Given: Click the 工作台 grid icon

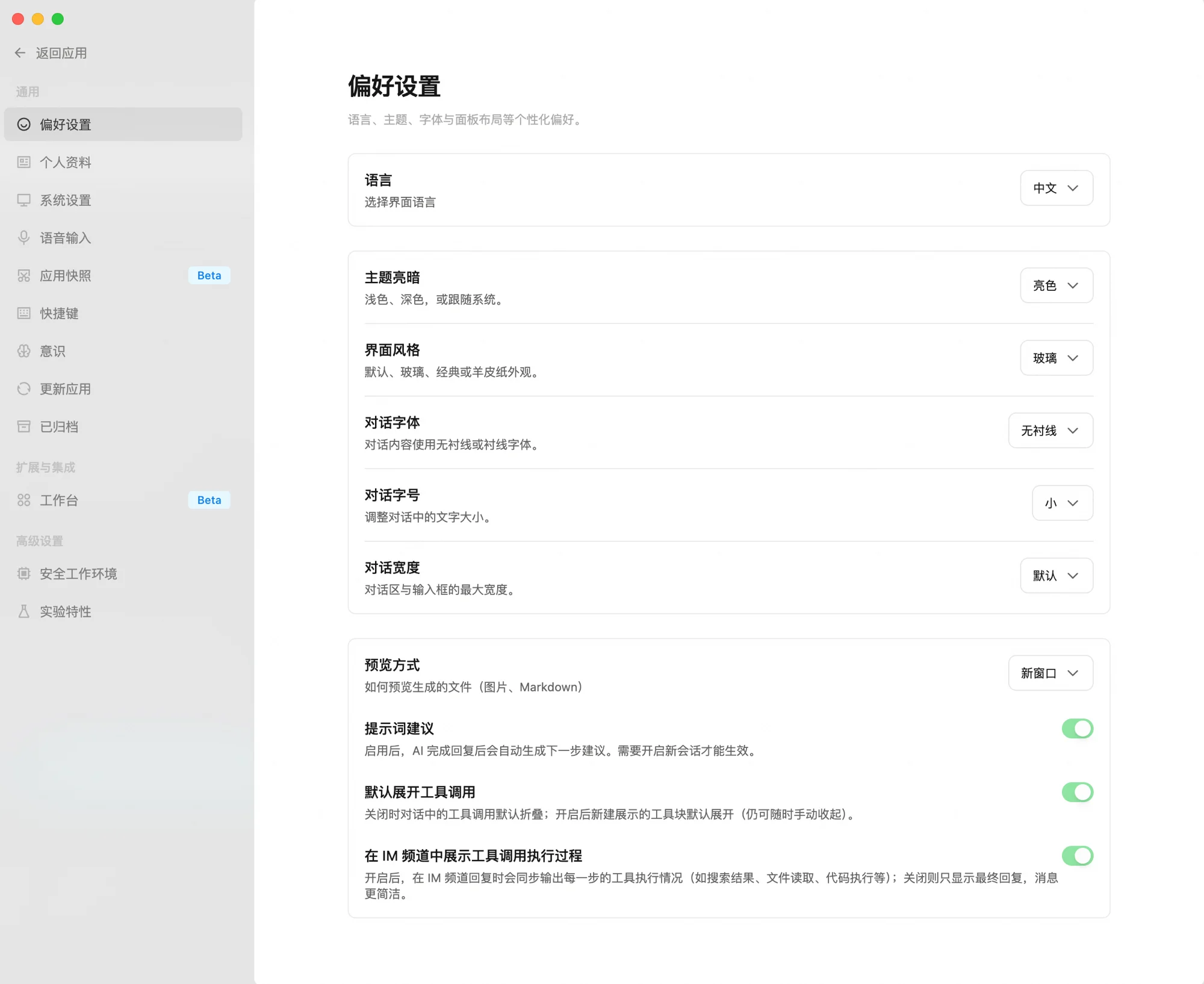Looking at the screenshot, I should coord(24,500).
